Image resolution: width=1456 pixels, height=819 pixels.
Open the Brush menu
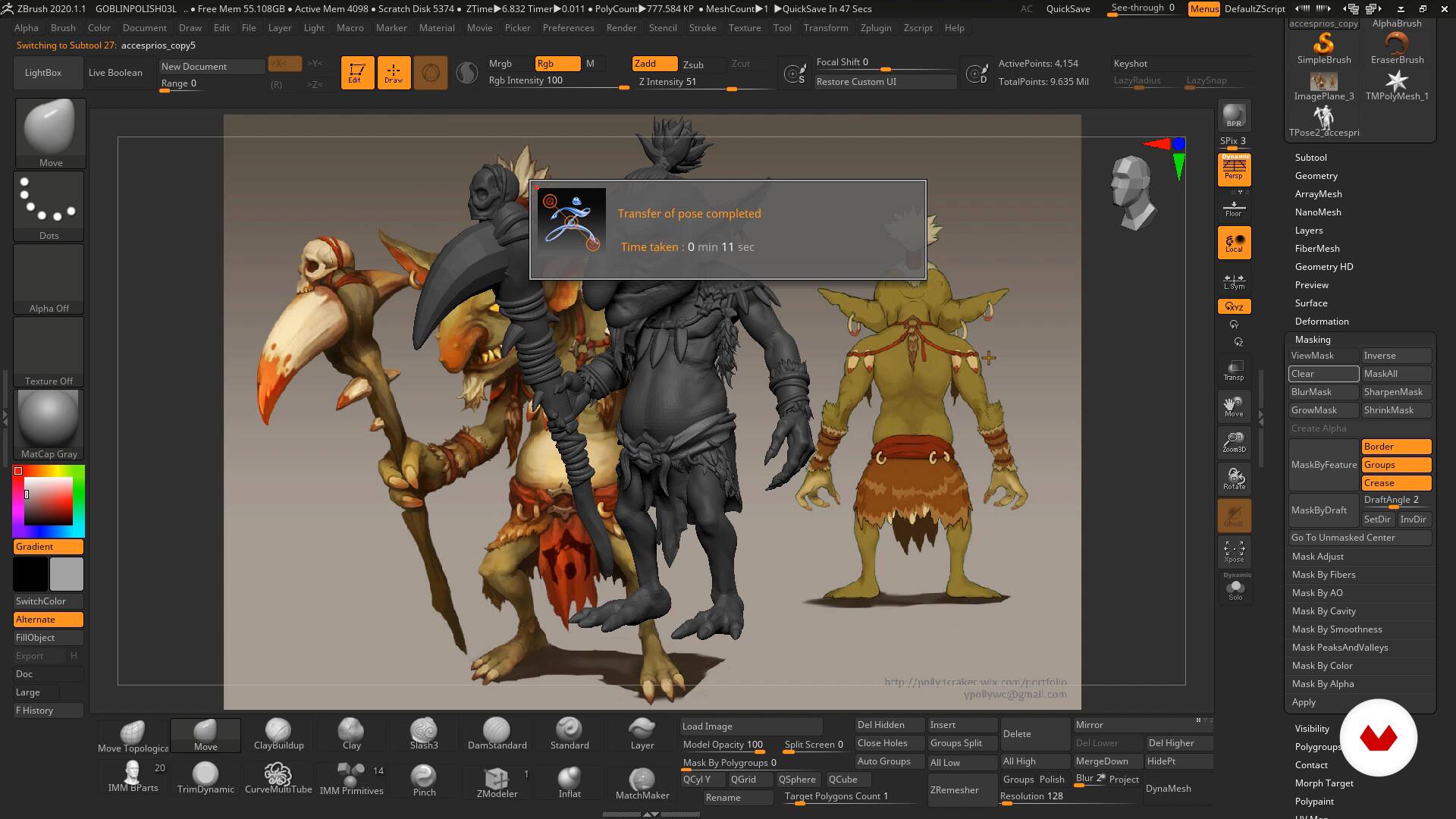[63, 28]
